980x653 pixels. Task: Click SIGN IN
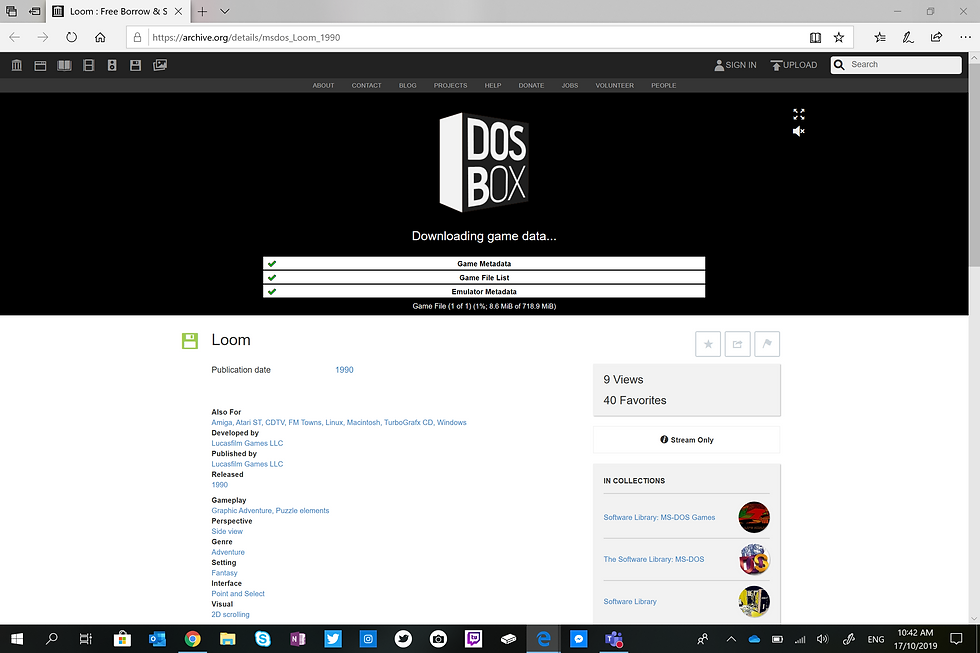pyautogui.click(x=736, y=65)
